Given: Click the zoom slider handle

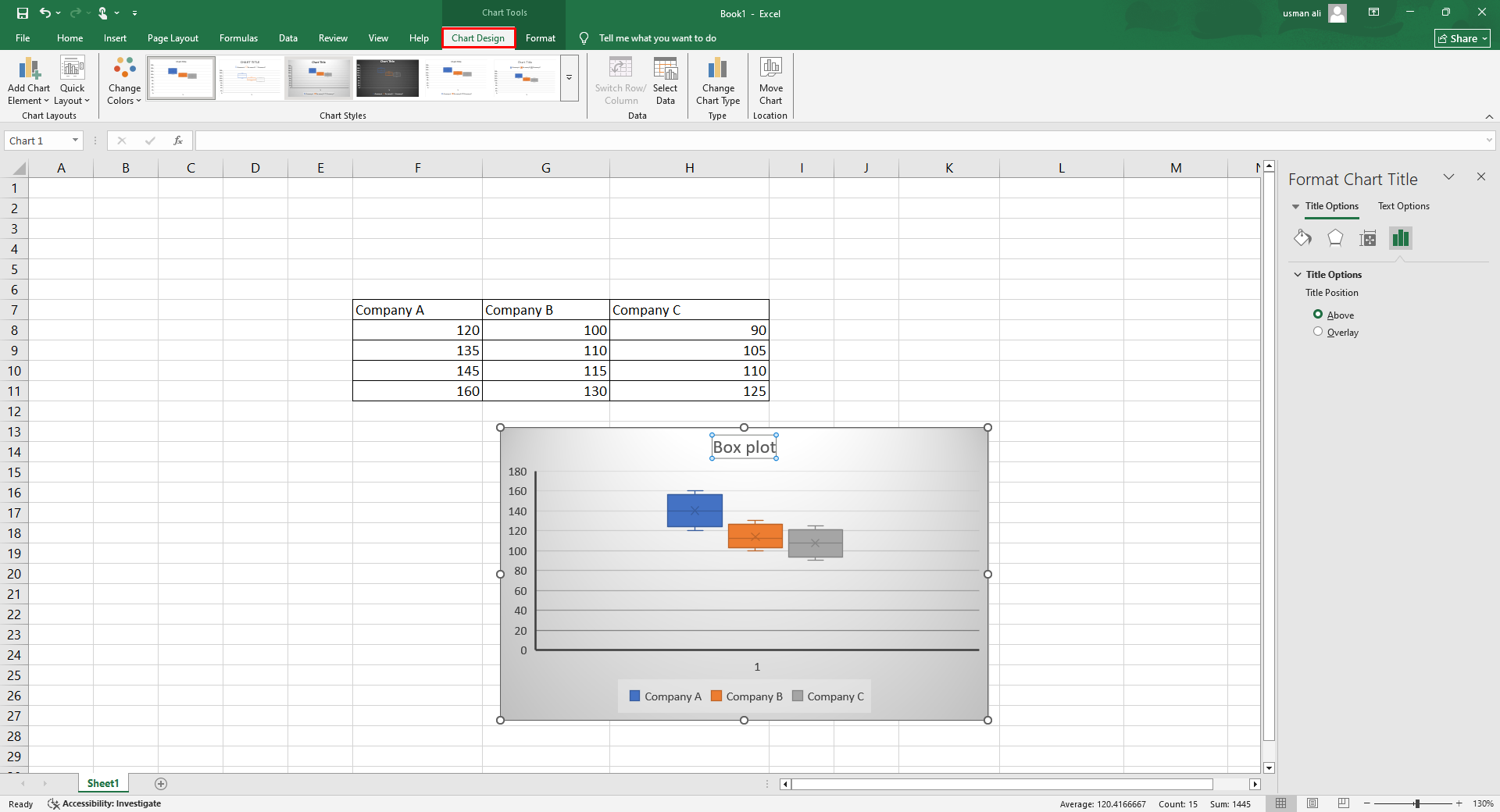Looking at the screenshot, I should coord(1416,803).
